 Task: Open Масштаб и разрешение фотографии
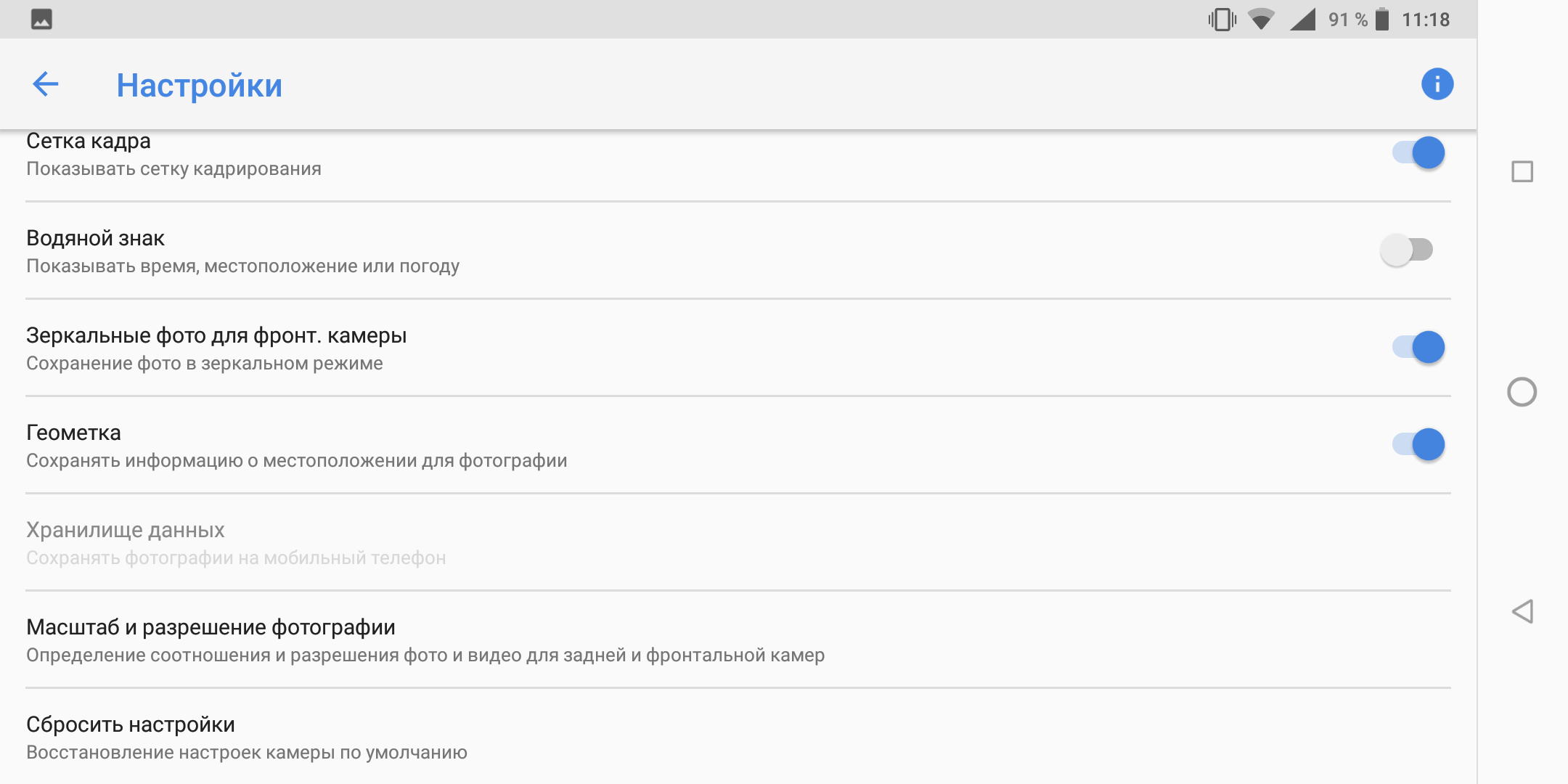(738, 640)
